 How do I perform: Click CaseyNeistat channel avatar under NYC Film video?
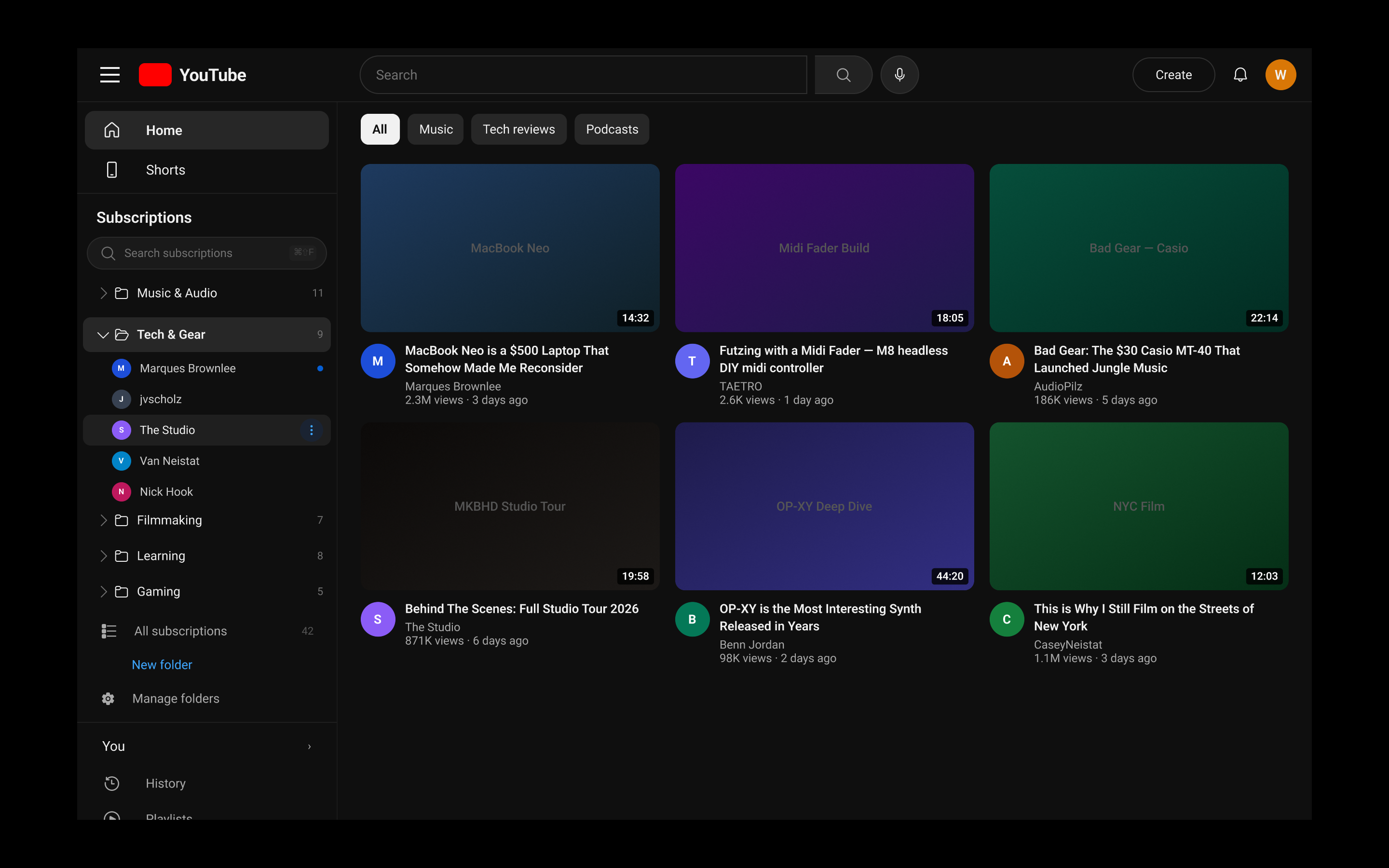point(1007,620)
